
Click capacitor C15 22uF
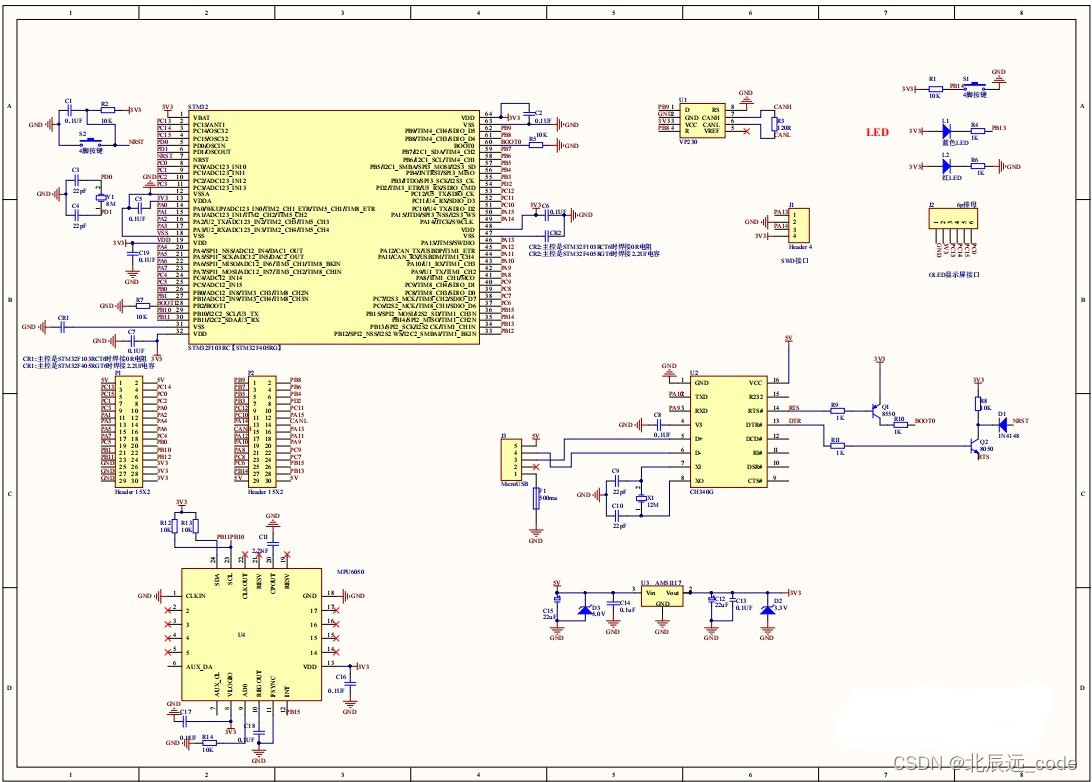click(557, 600)
